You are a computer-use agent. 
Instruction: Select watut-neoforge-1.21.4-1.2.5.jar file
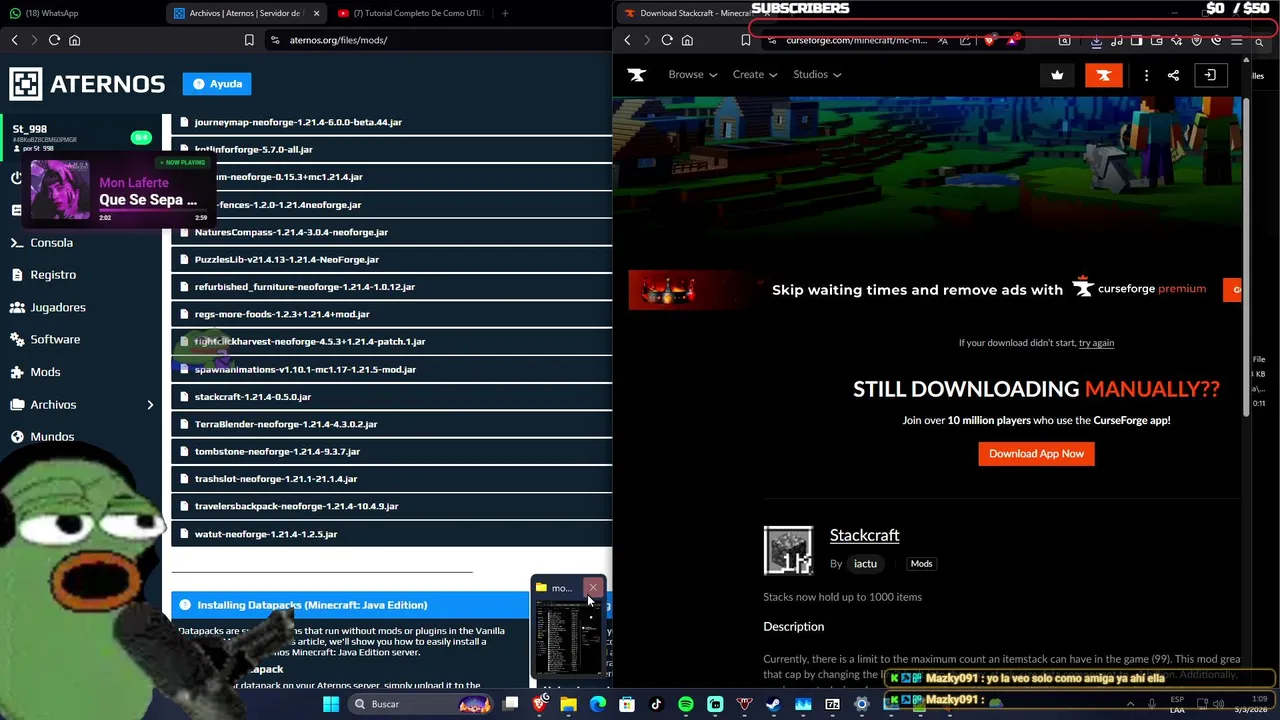[x=391, y=534]
